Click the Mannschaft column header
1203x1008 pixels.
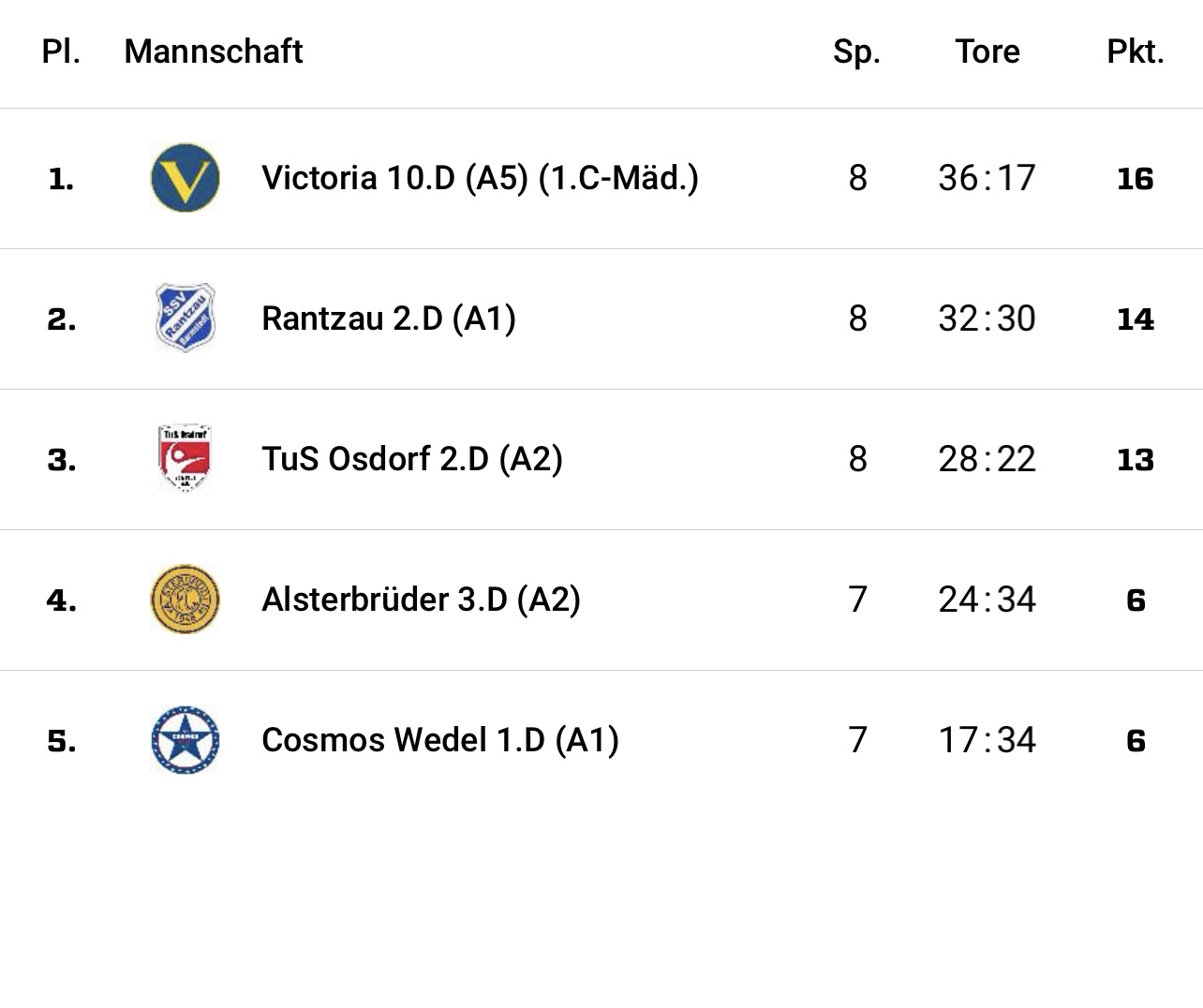coord(214,52)
